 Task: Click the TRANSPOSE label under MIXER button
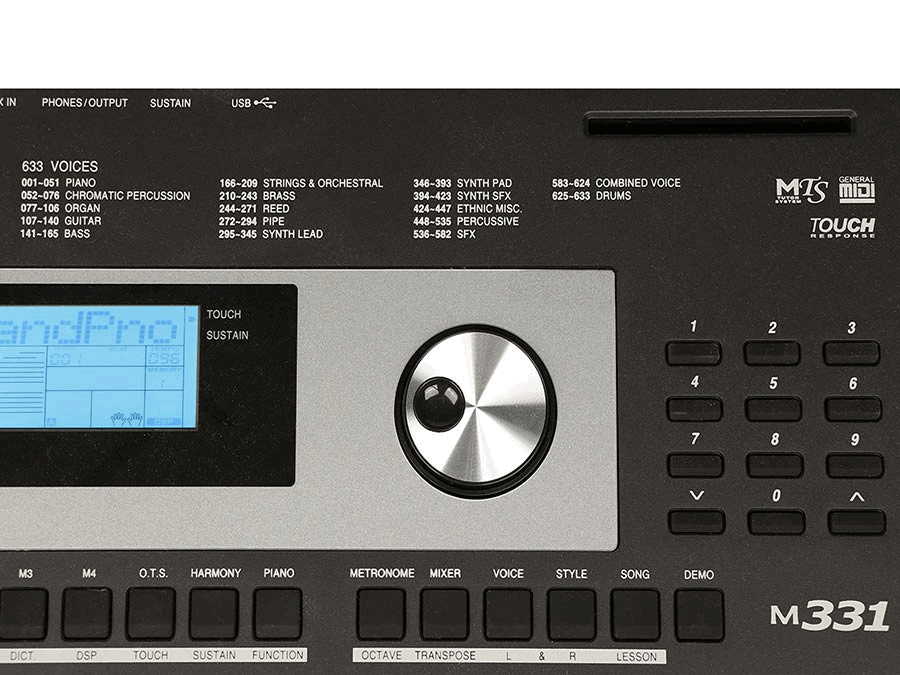coord(445,655)
